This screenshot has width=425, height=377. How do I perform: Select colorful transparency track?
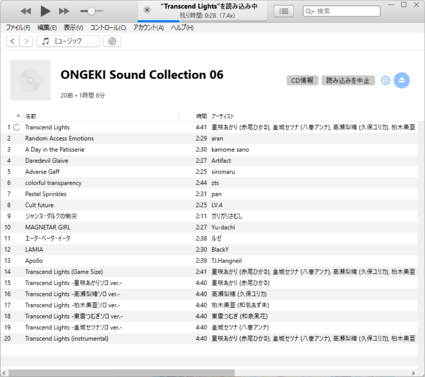coord(209,183)
